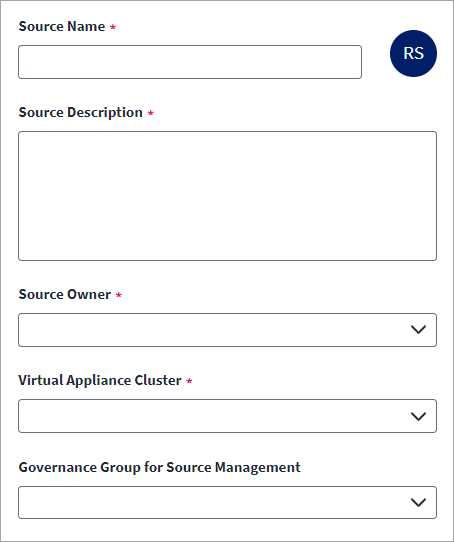The height and width of the screenshot is (542, 454).
Task: Click the asterisk beside Virtual Appliance Cluster
Action: [x=189, y=381]
